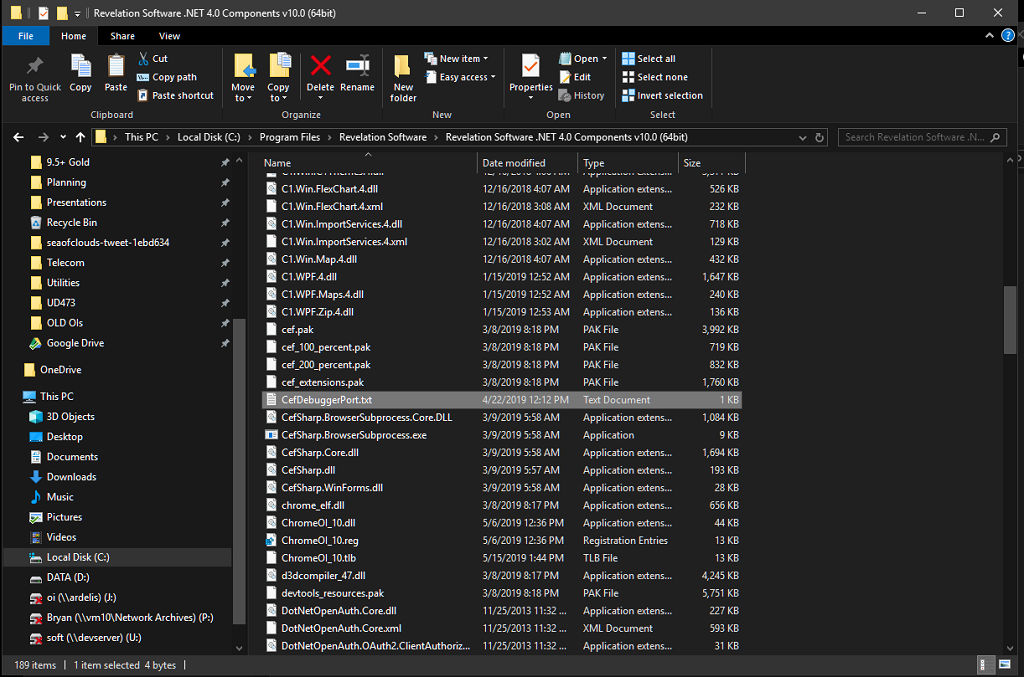Rename the selected file
The width and height of the screenshot is (1024, 677).
pos(357,72)
